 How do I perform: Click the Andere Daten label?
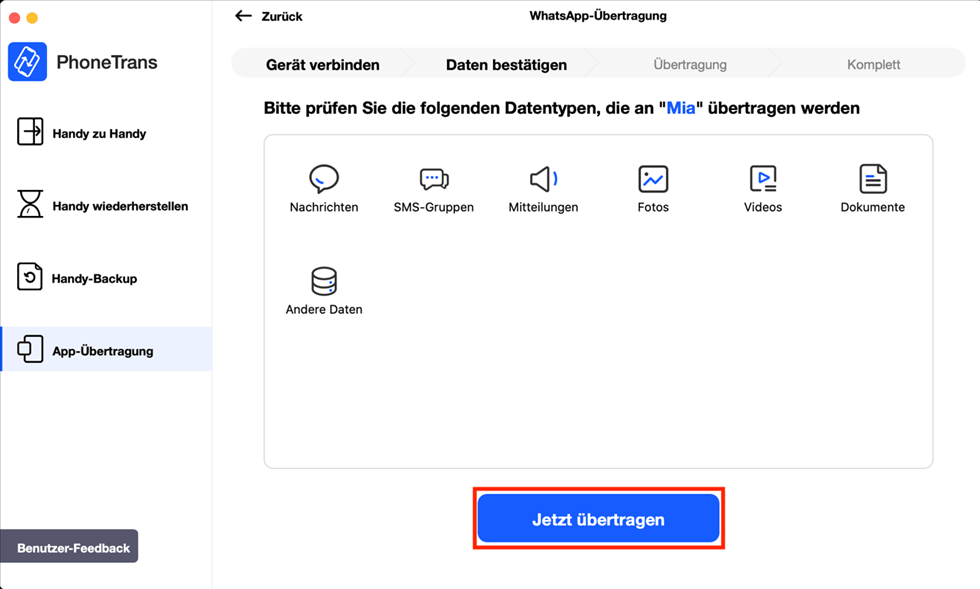(324, 310)
